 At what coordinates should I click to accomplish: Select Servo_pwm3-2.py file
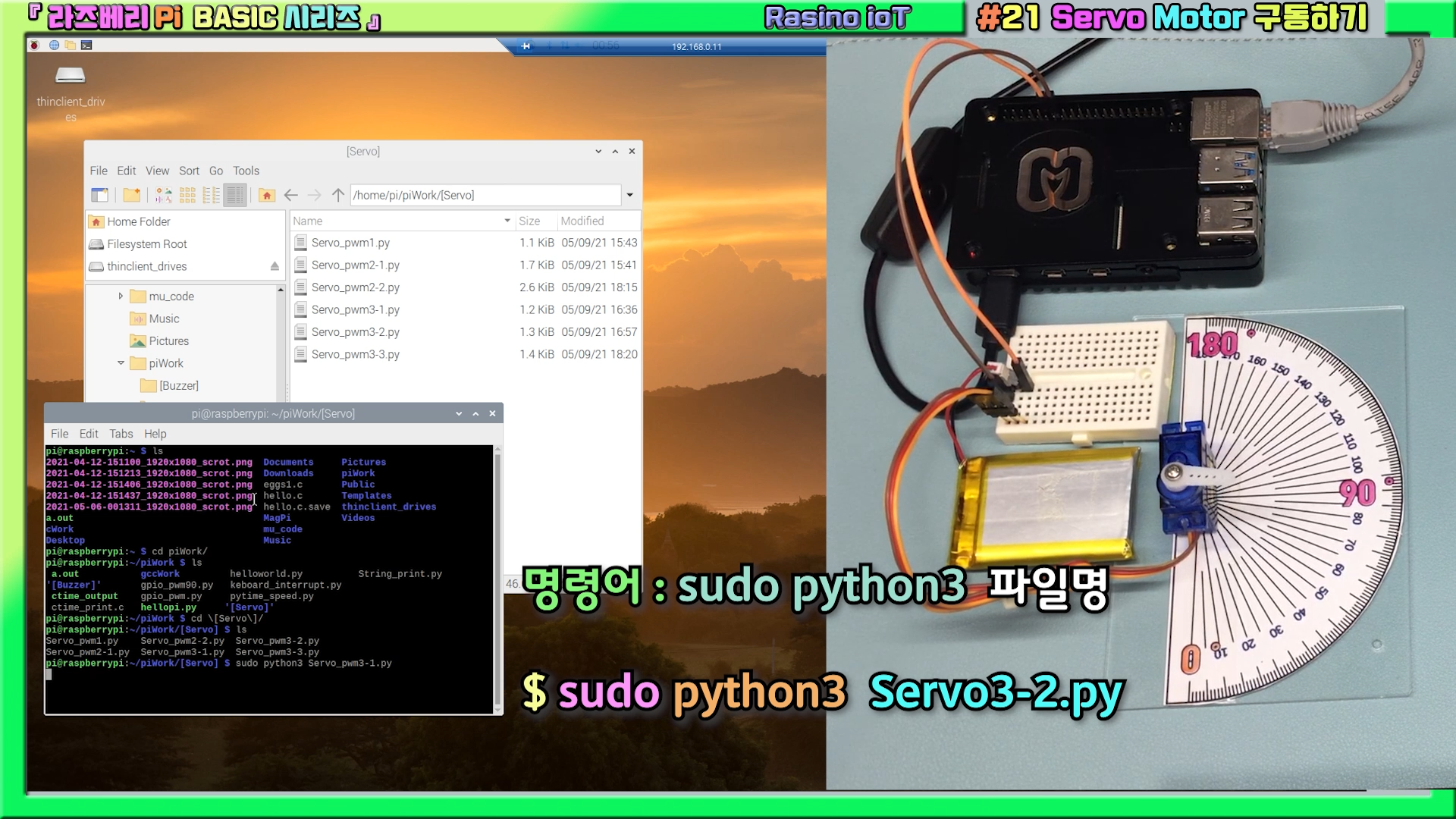pos(355,332)
